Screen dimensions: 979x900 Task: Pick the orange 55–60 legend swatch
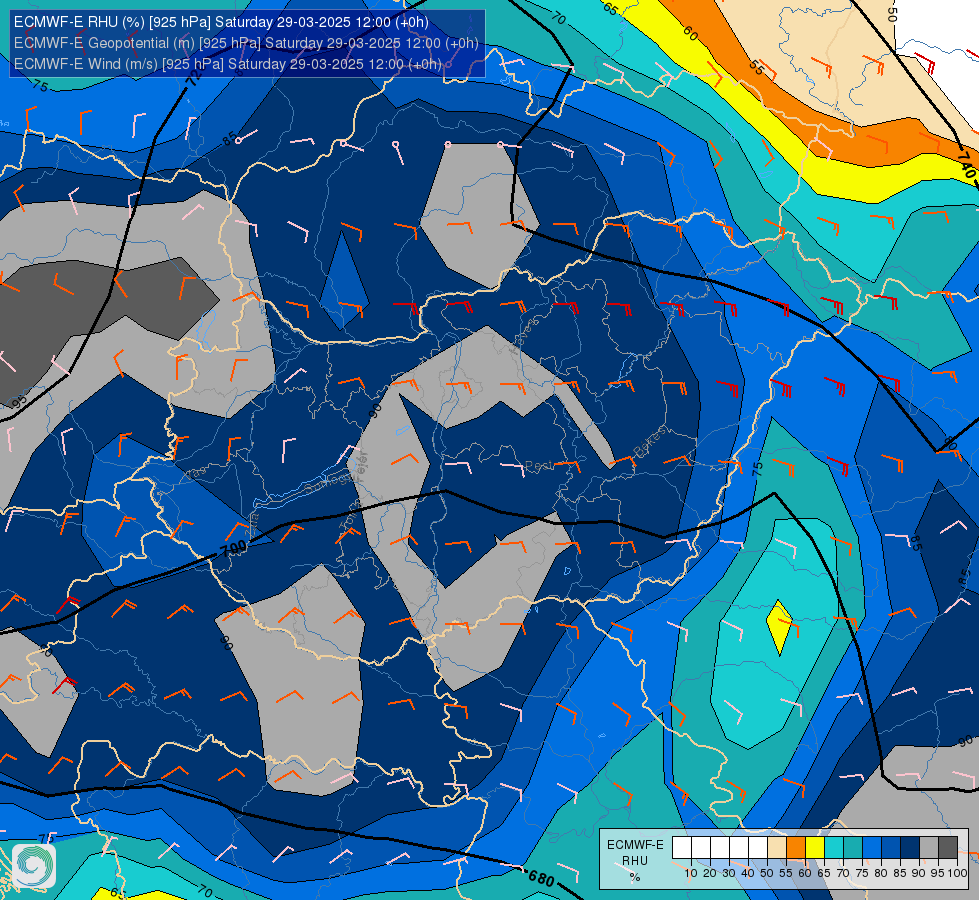pyautogui.click(x=795, y=848)
